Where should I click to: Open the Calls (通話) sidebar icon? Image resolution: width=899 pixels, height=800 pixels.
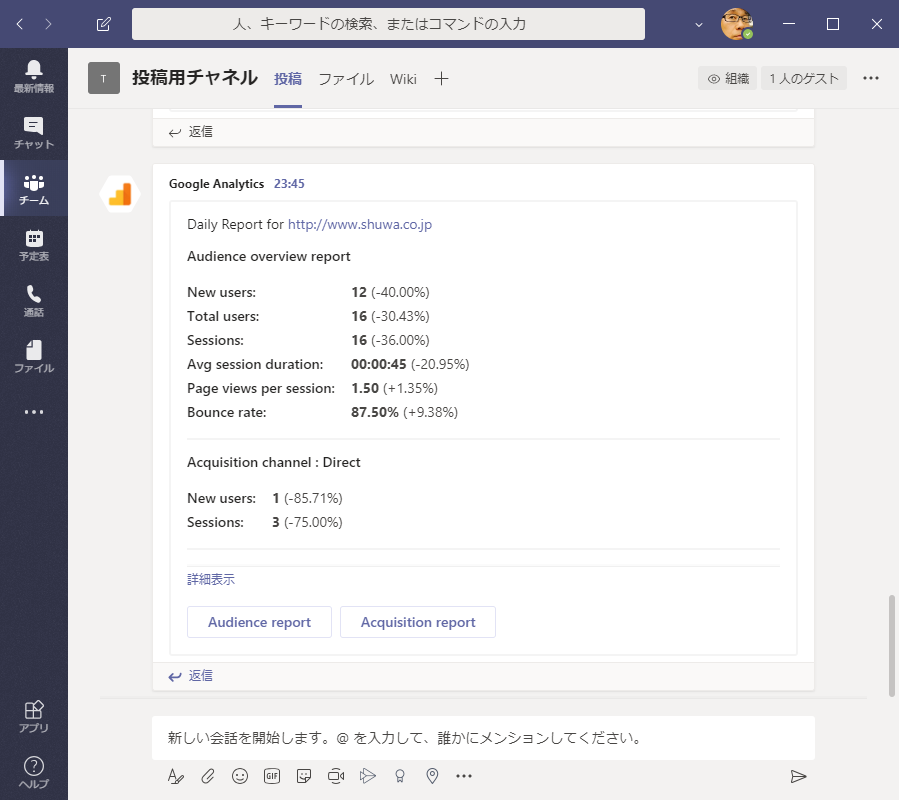(34, 300)
